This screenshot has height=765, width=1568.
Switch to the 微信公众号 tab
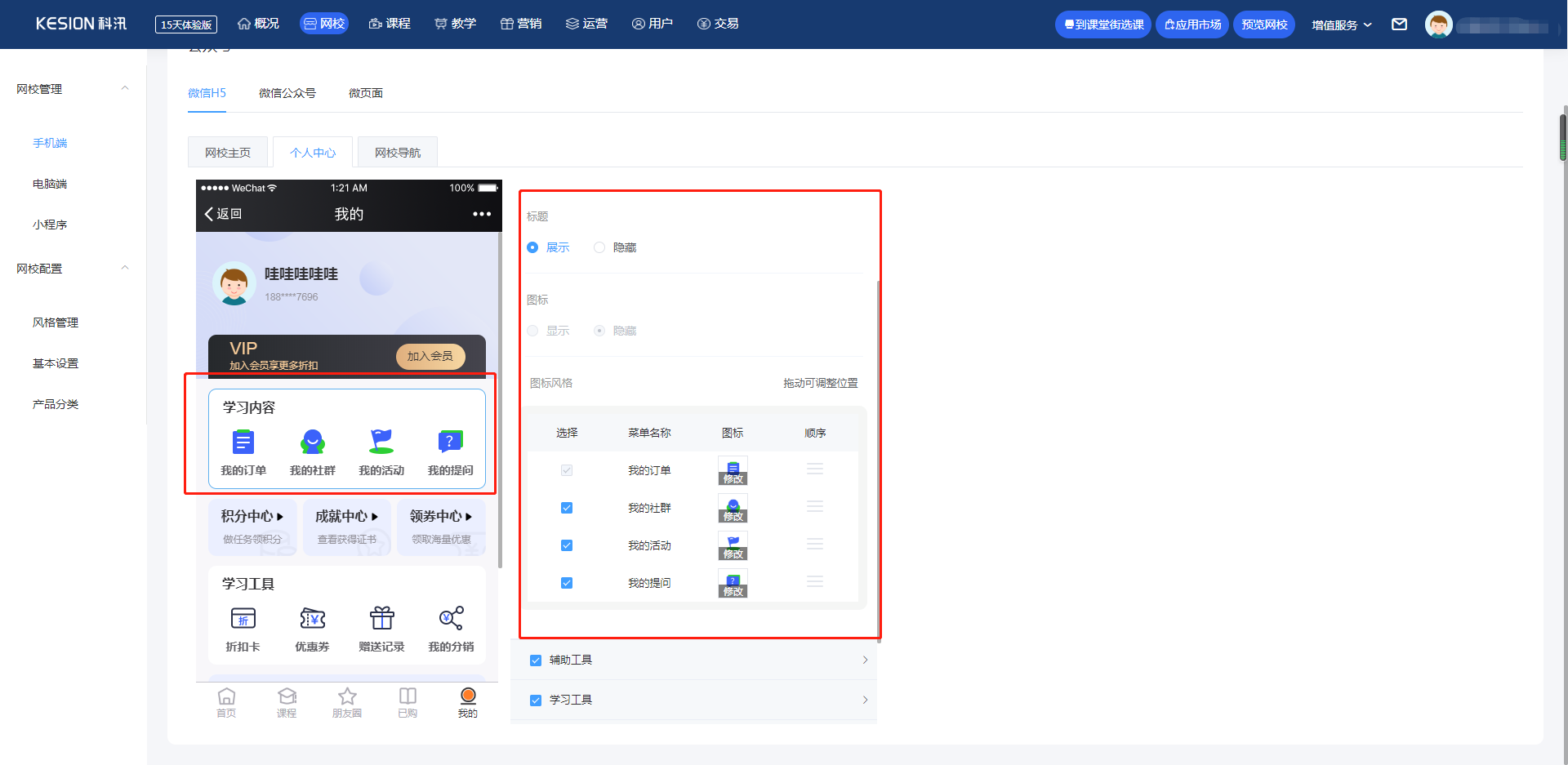287,93
